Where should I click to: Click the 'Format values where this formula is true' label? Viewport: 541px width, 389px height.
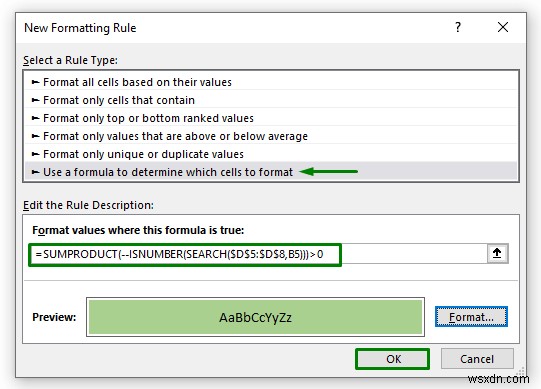tap(138, 230)
